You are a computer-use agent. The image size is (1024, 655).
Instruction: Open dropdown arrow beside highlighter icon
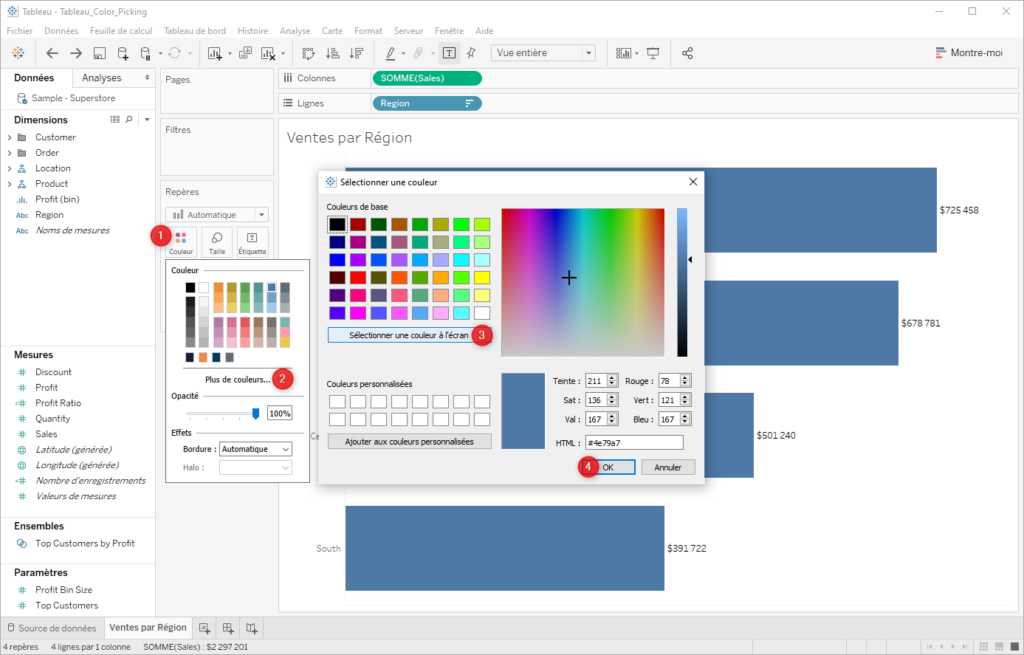(403, 54)
